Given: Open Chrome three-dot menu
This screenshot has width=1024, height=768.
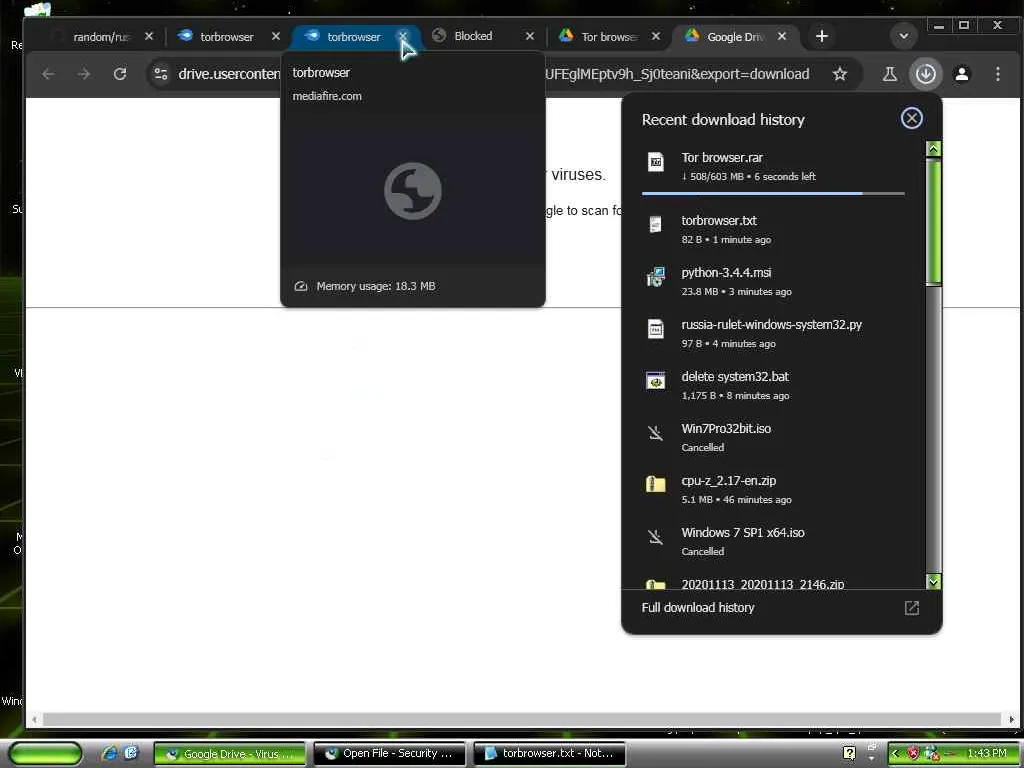Looking at the screenshot, I should click(x=997, y=74).
